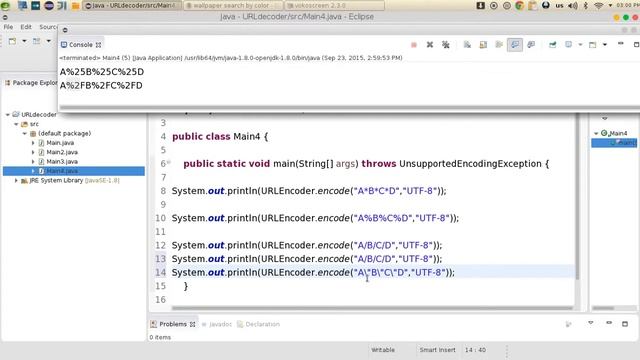Screen dimensions: 640x360
Task: Expand the JRE System Library node
Action: pos(16,180)
